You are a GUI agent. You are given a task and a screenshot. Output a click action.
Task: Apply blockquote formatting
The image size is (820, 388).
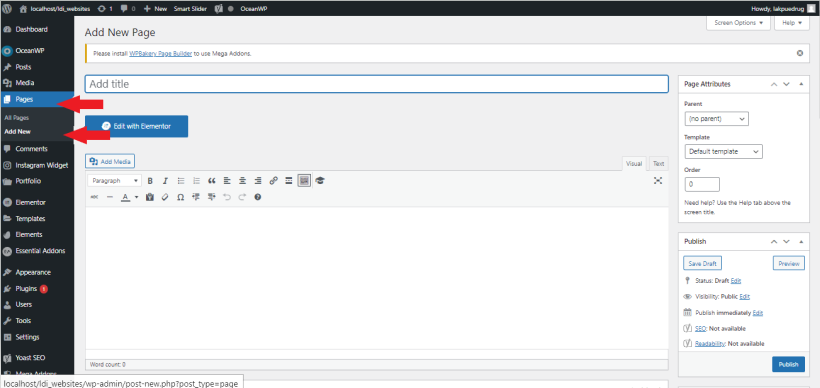click(x=212, y=181)
